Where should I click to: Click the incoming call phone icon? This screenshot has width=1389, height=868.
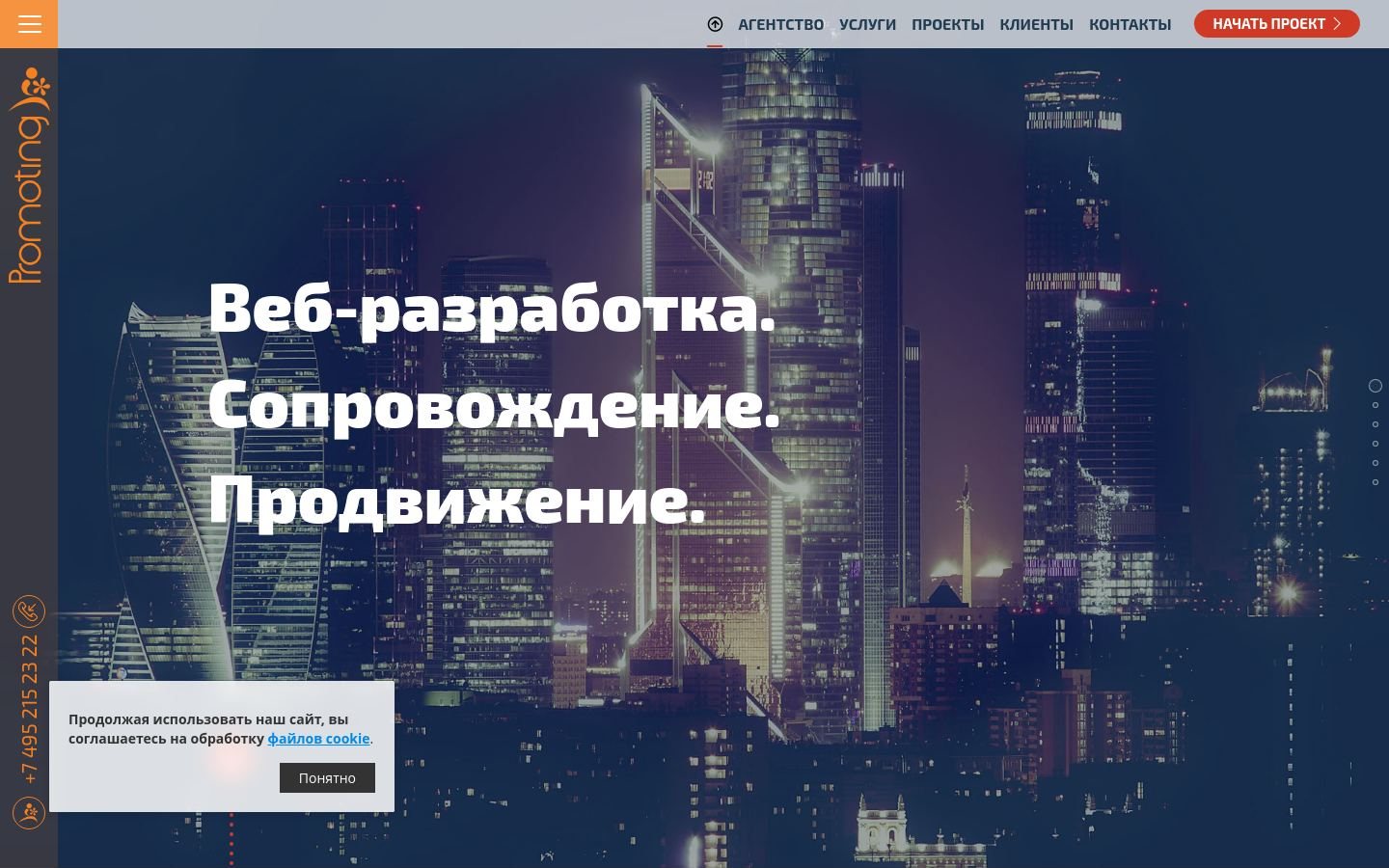[29, 611]
